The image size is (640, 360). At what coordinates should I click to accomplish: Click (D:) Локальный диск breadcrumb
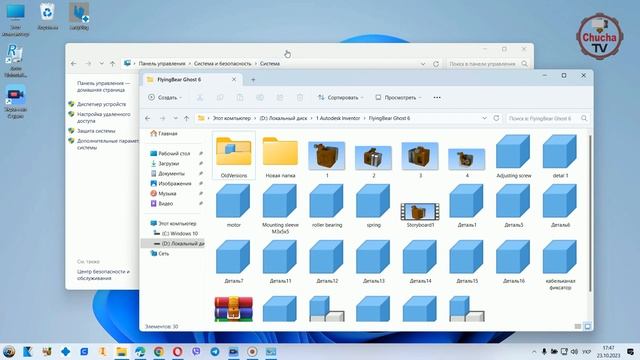283,118
